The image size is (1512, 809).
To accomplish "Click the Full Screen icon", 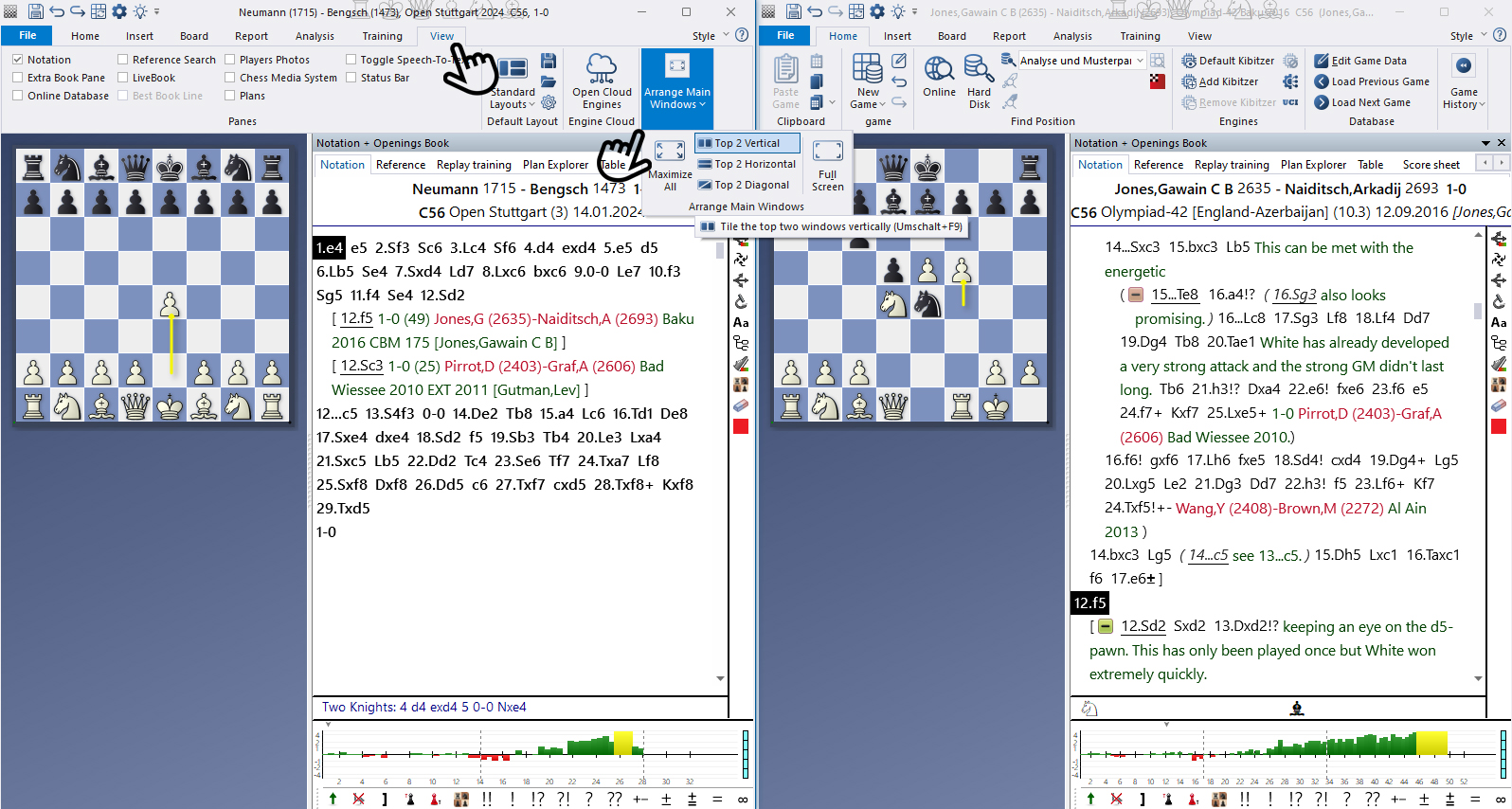I will coord(827,153).
